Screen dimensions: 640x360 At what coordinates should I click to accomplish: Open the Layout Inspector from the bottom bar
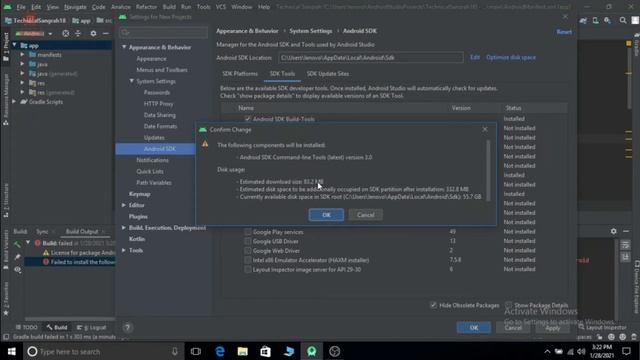point(602,327)
